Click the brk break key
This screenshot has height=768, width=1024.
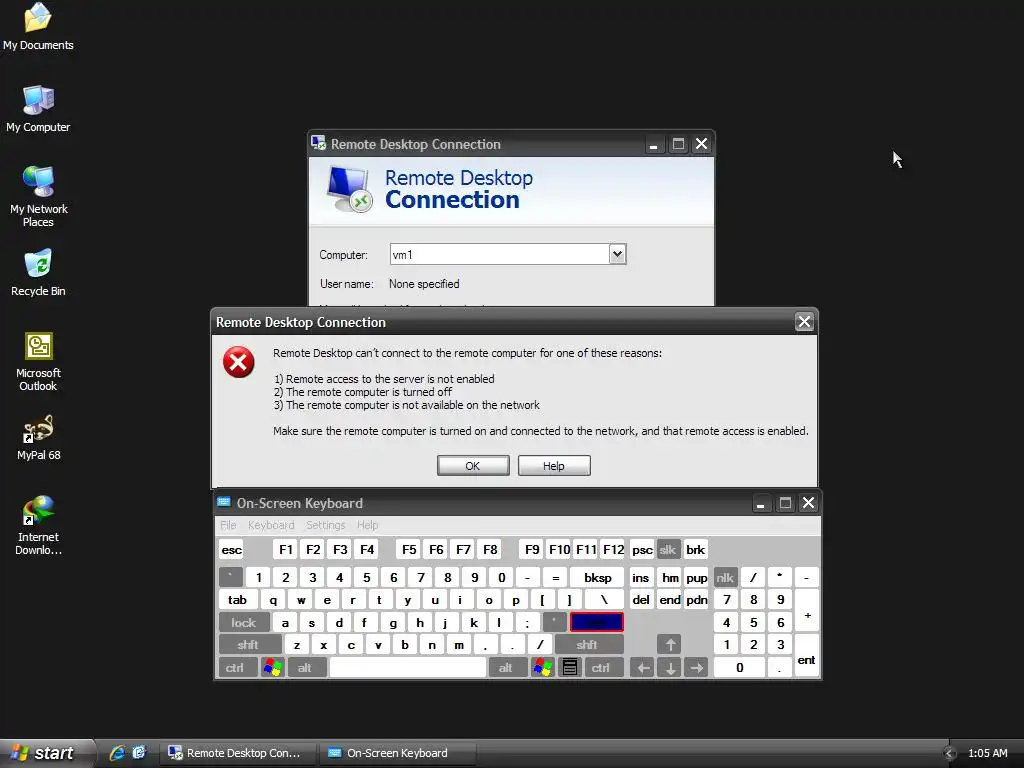(696, 549)
